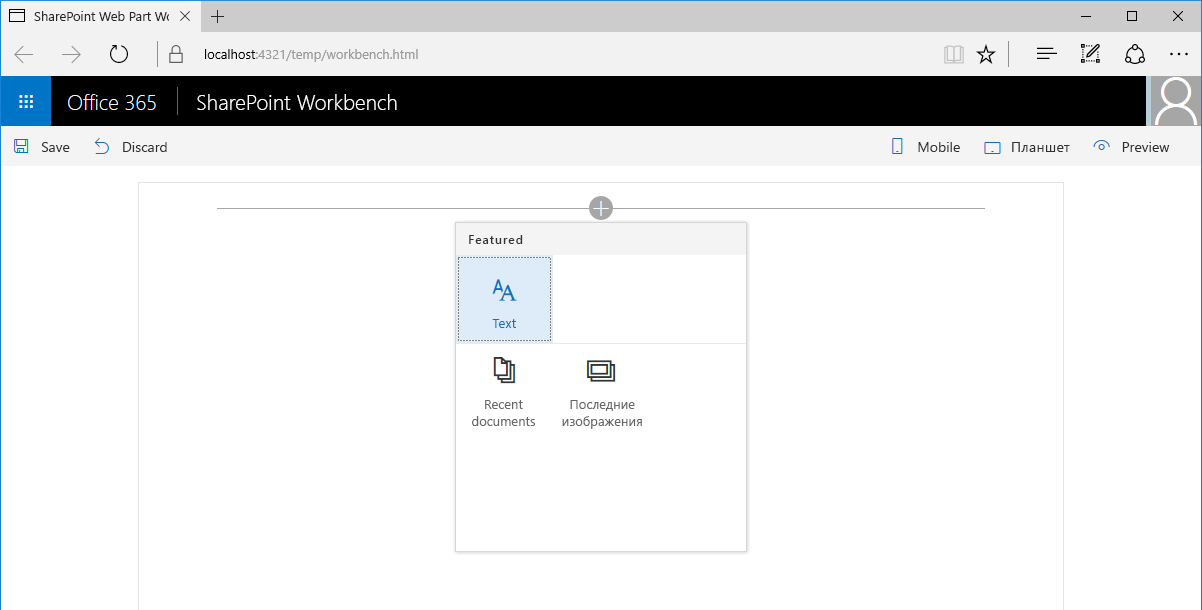Click the Последние изображения label text
This screenshot has height=610, width=1202.
point(602,413)
